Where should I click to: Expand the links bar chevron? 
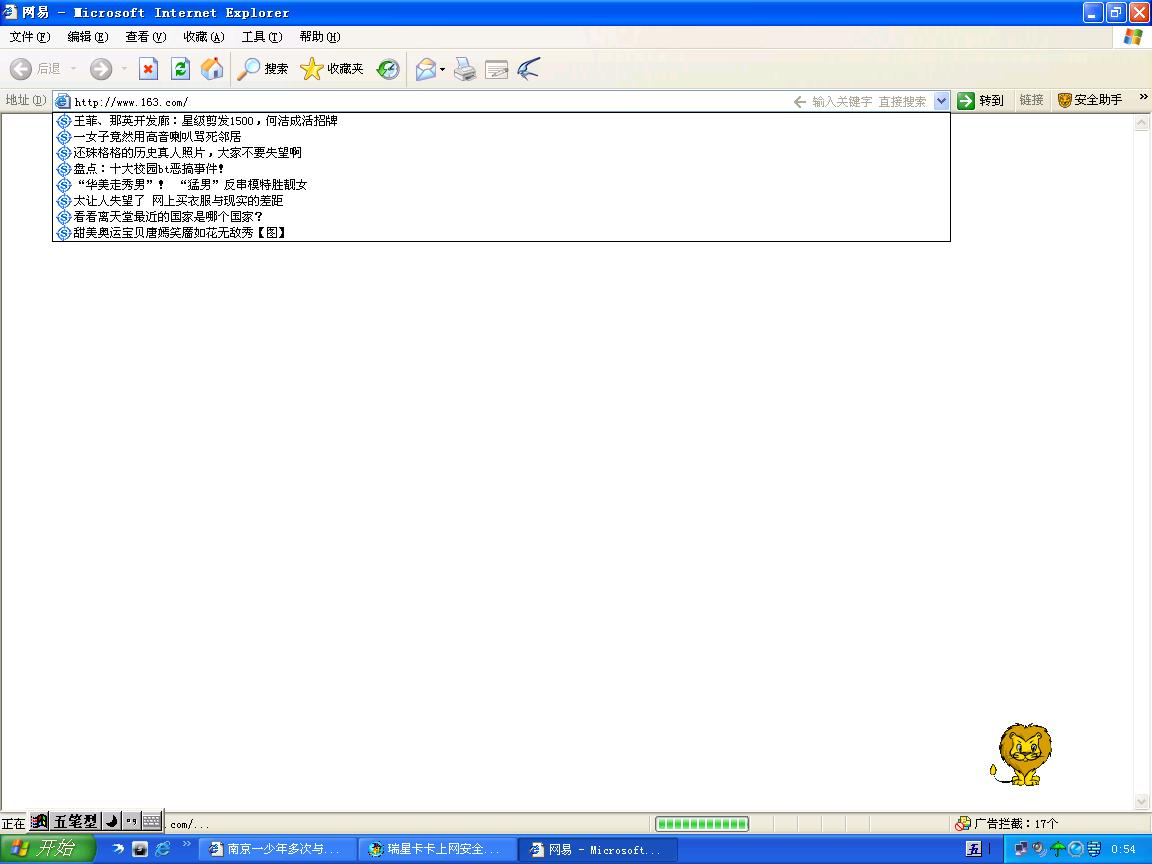1143,97
